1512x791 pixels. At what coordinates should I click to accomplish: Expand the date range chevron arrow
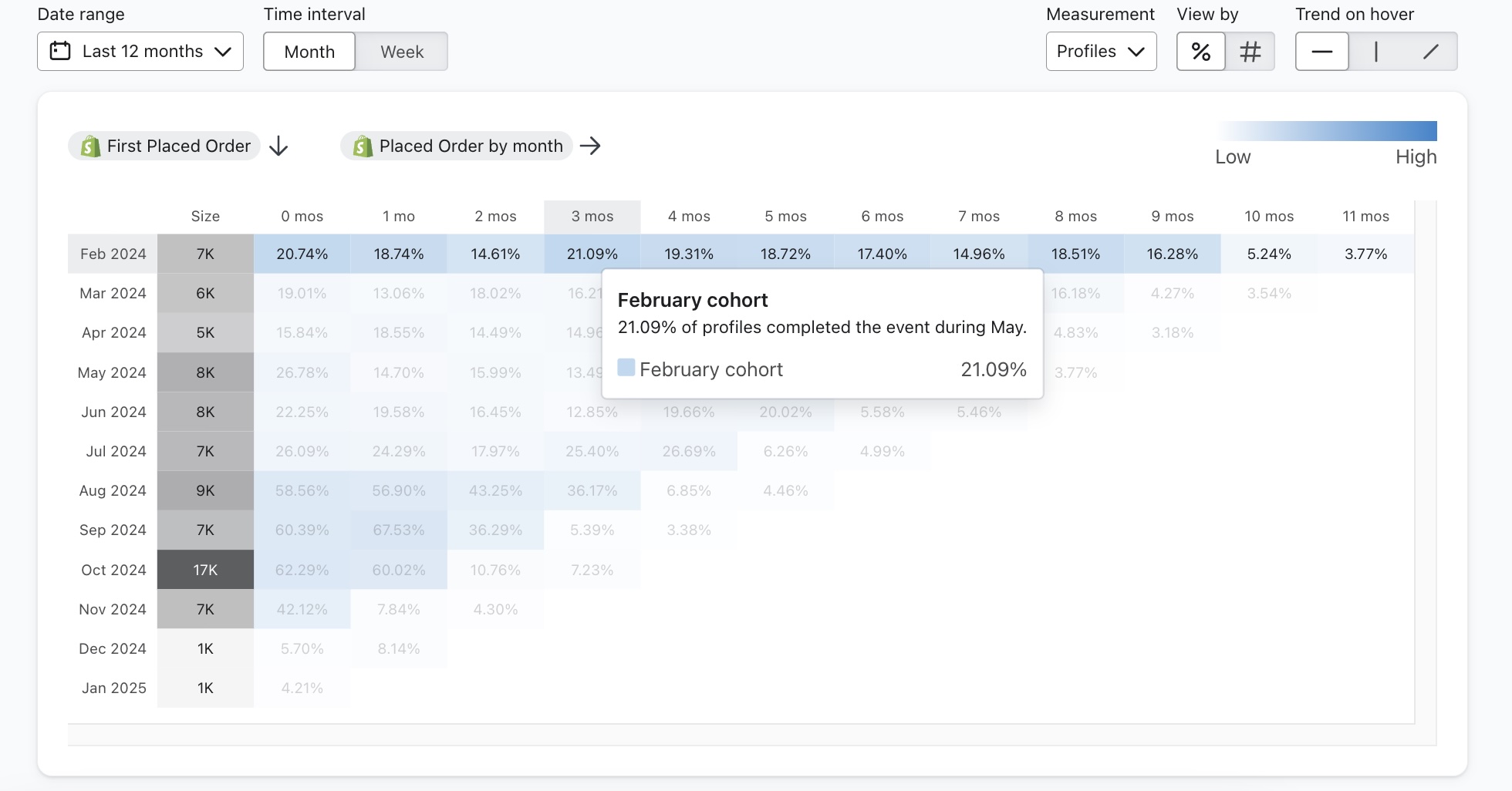[223, 52]
